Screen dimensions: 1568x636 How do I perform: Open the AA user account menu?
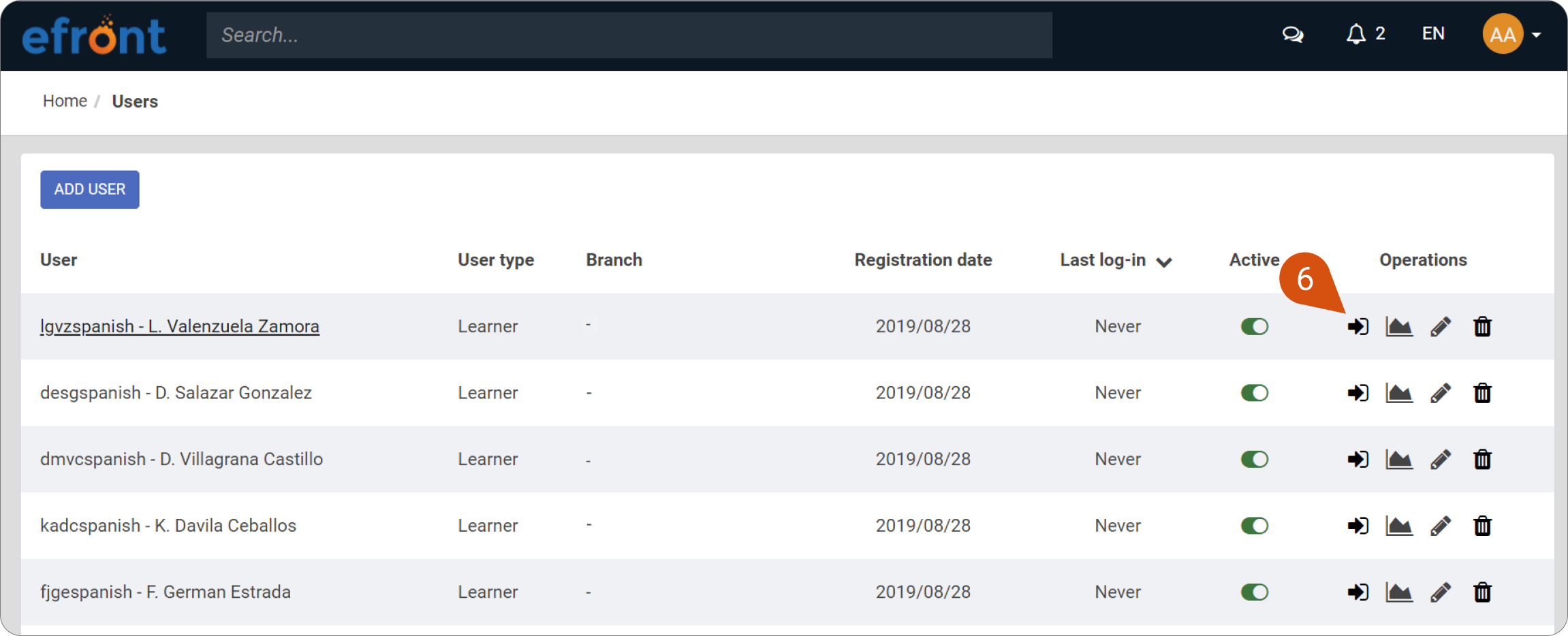coord(1511,34)
